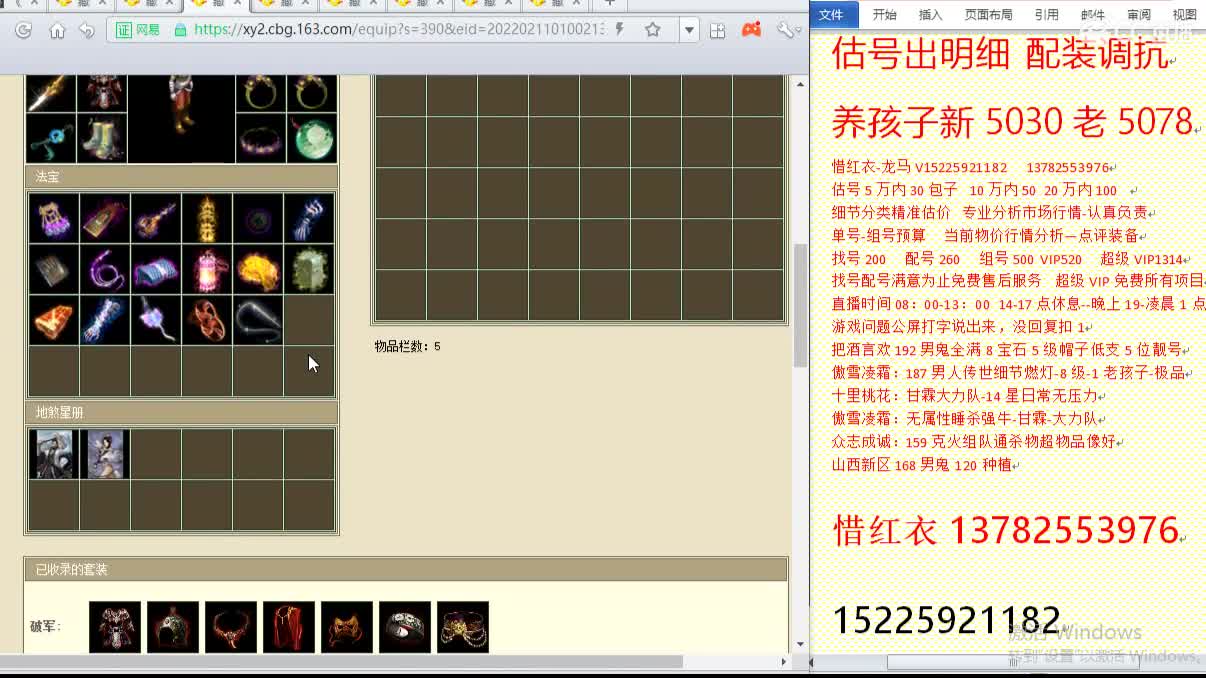Click the phone number 15225921182 at bottom

coord(946,620)
